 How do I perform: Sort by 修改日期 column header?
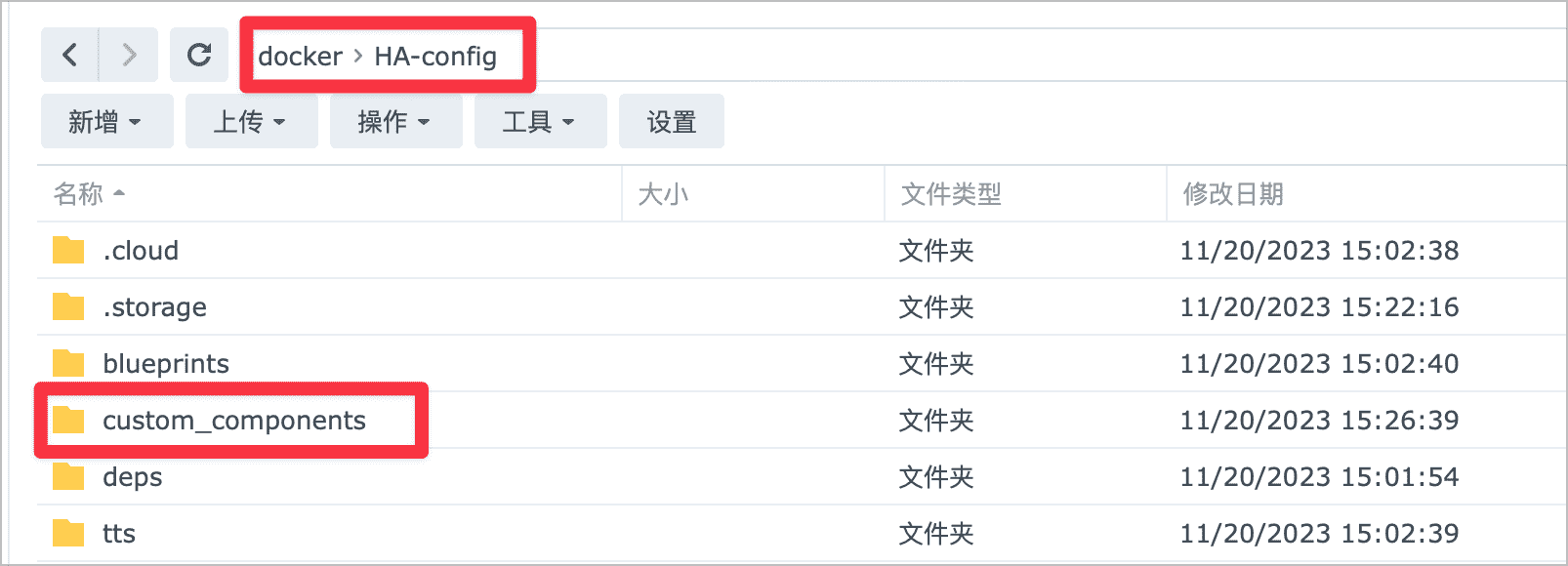point(1233,194)
